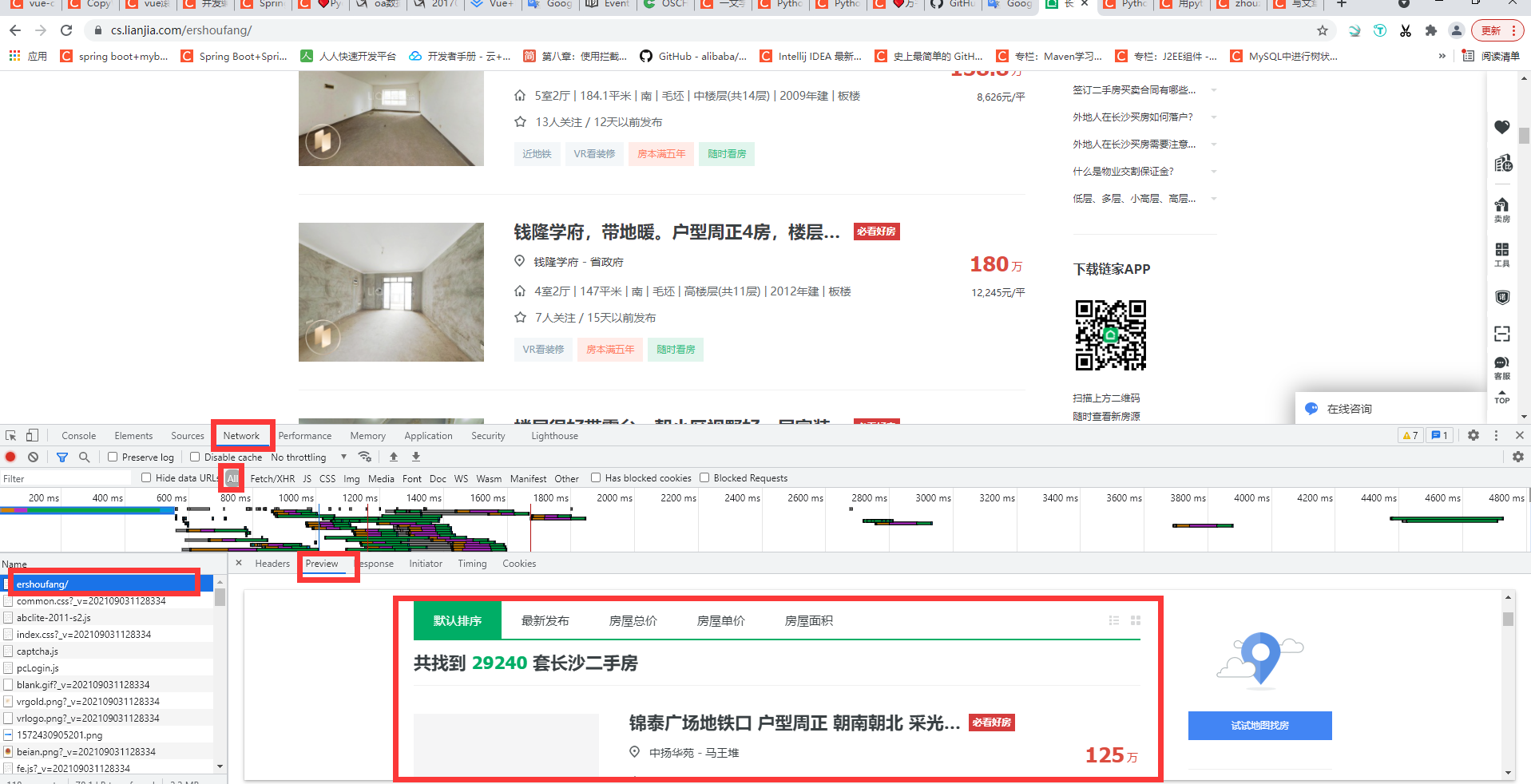Toggle the device toolbar icon
This screenshot has height=784, width=1531.
click(x=32, y=435)
